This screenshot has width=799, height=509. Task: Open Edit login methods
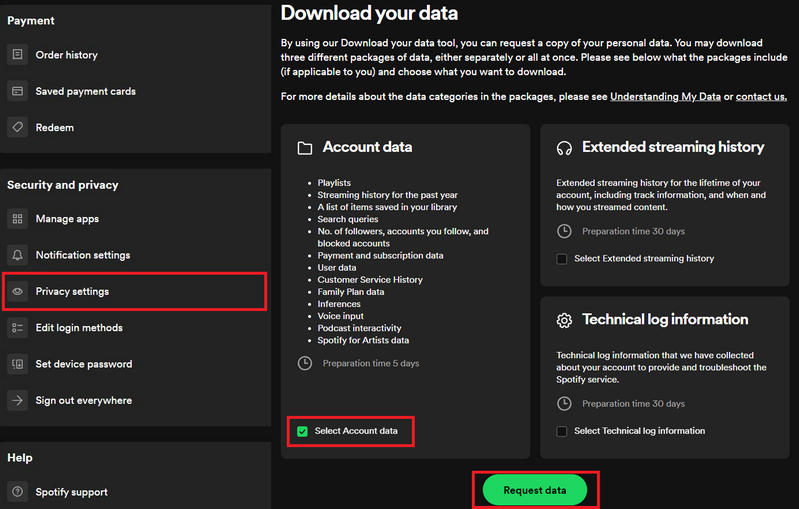79,328
